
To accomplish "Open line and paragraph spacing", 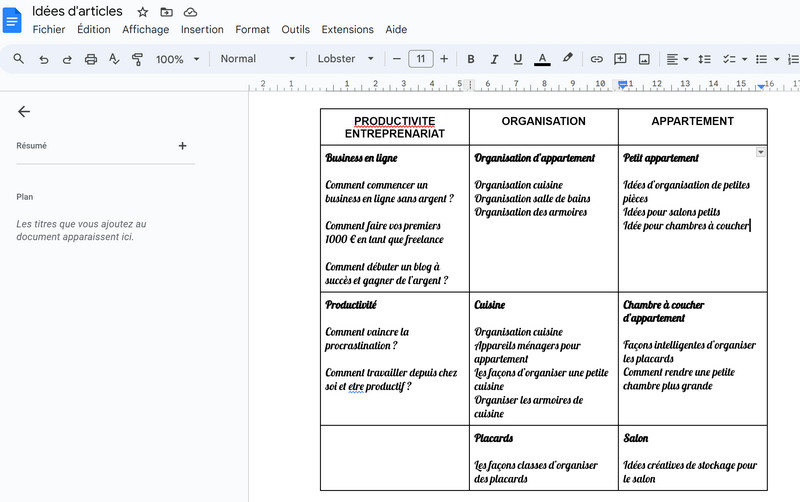I will tap(705, 59).
